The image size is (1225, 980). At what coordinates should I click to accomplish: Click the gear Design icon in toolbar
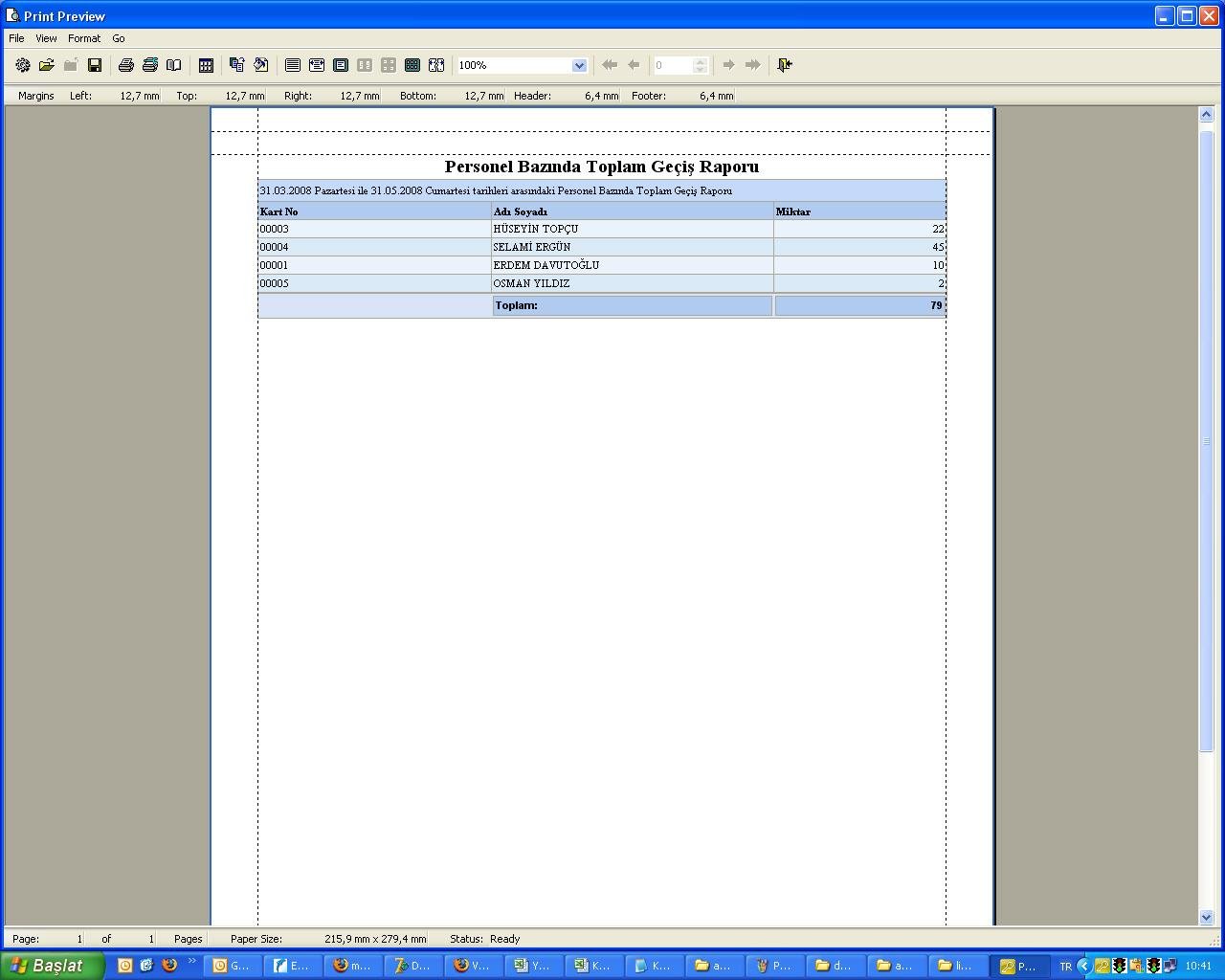tap(22, 65)
